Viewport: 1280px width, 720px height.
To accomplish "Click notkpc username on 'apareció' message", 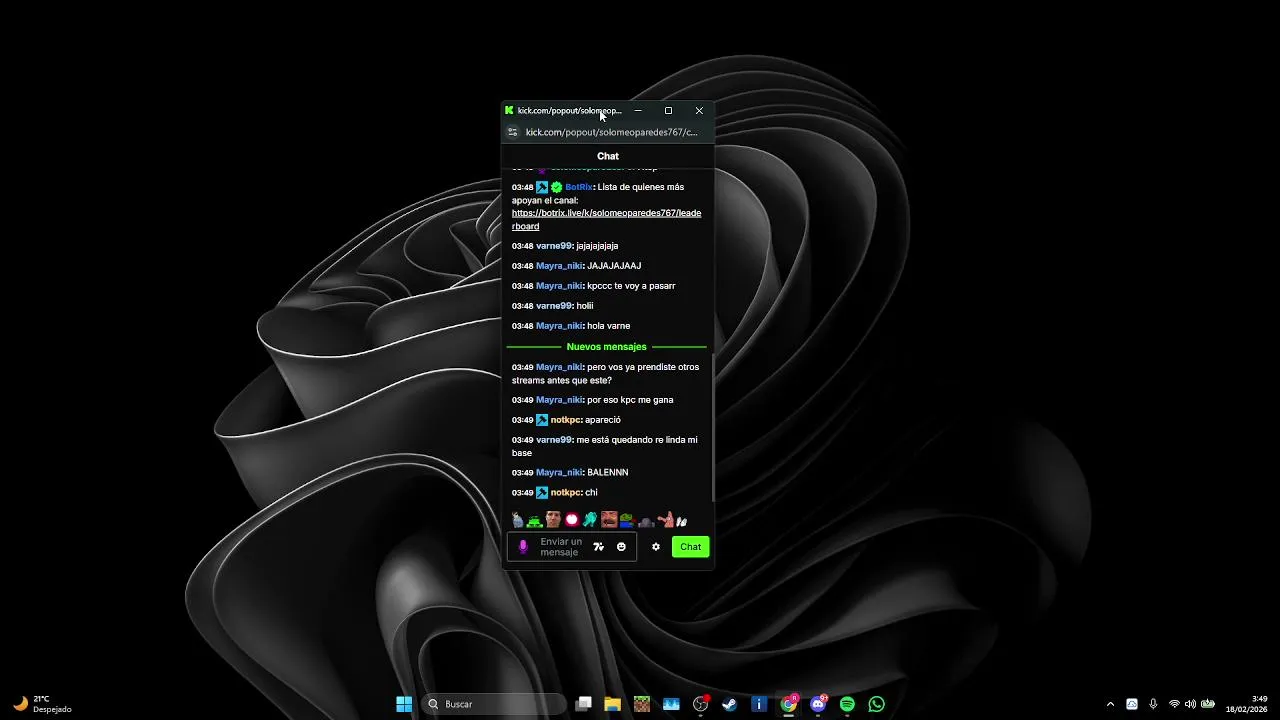I will coord(566,420).
